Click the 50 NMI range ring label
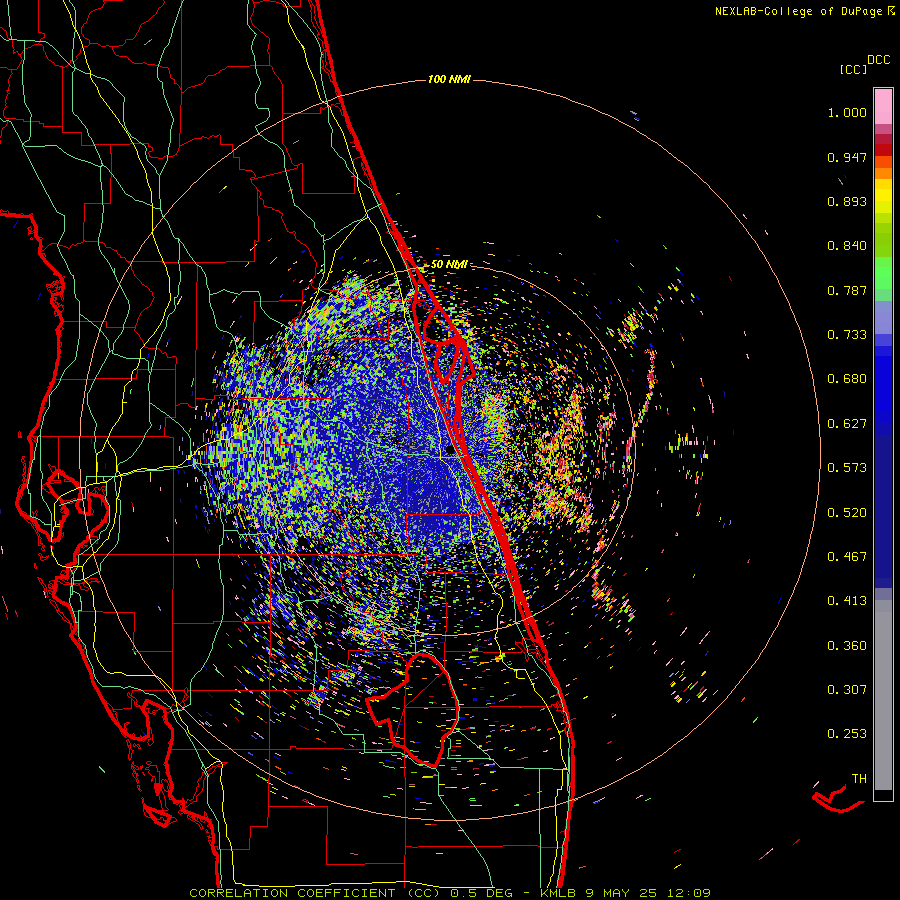The image size is (900, 900). [449, 265]
